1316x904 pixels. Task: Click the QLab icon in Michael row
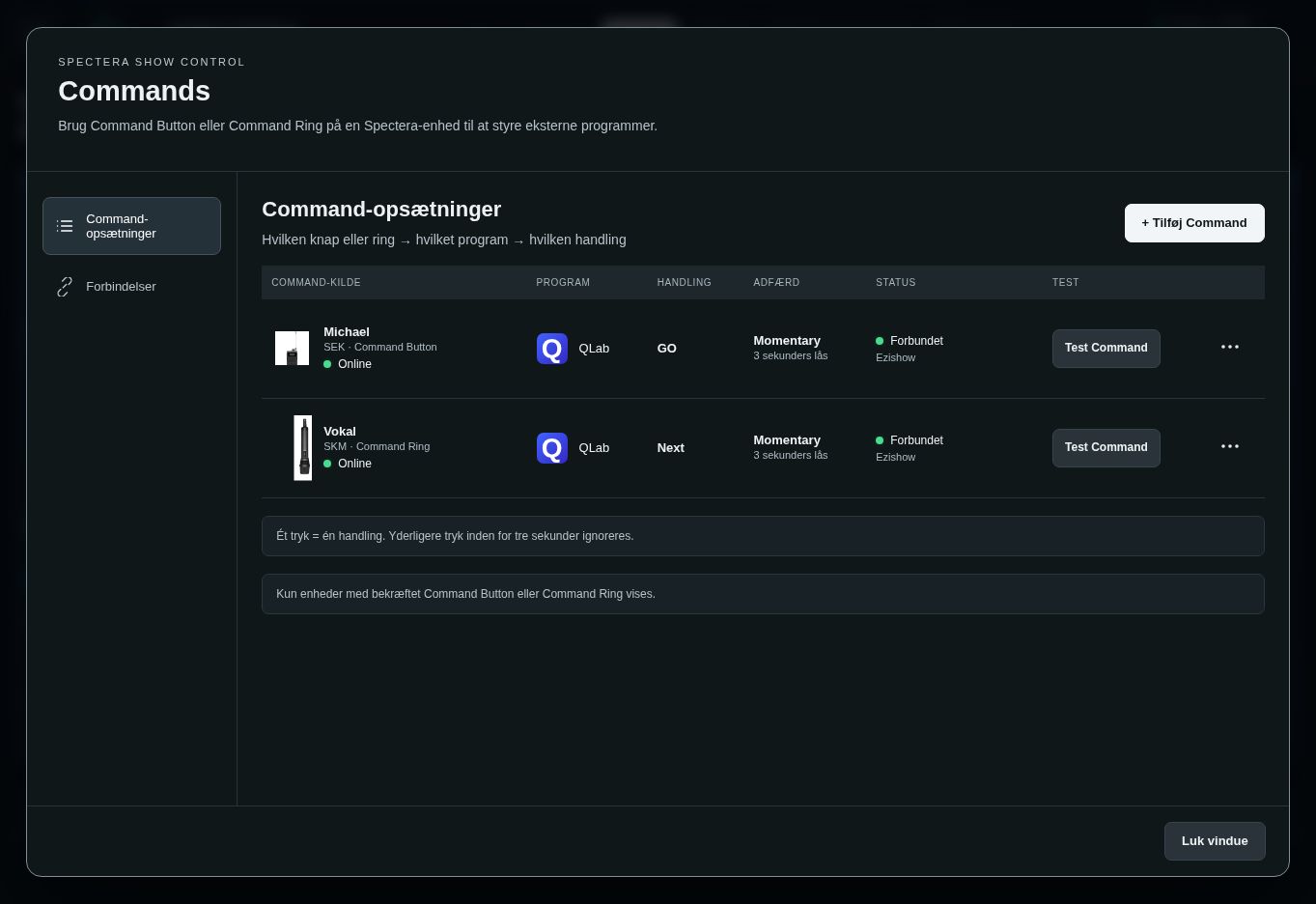pos(552,349)
